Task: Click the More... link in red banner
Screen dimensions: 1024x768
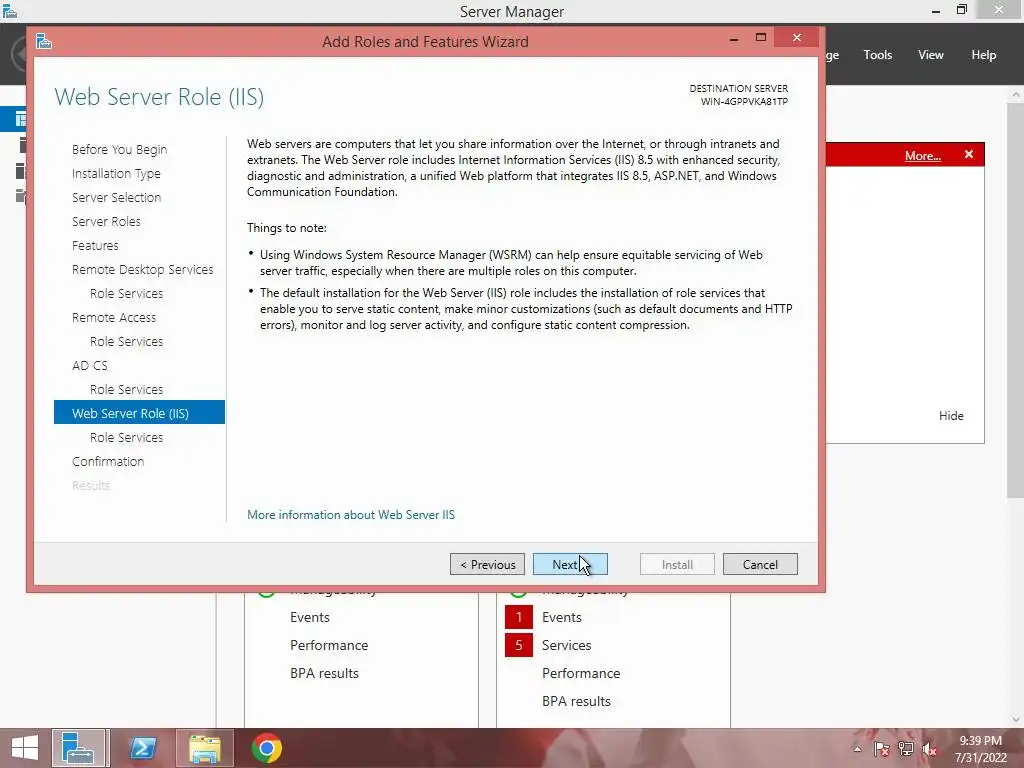Action: [923, 155]
